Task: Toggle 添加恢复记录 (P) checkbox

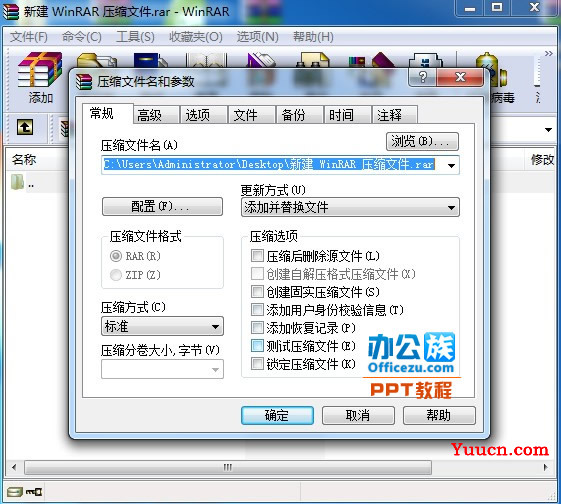Action: tap(257, 327)
